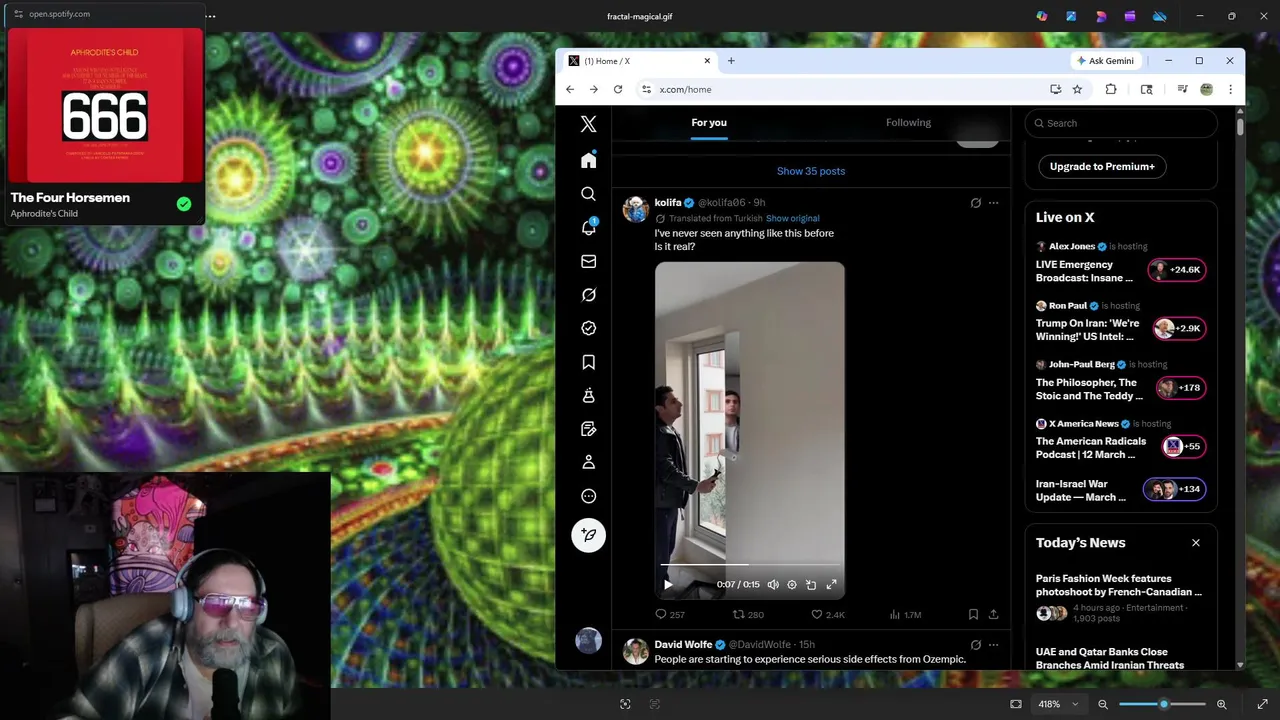The height and width of the screenshot is (720, 1280).
Task: Toggle picture-in-picture on the video
Action: click(811, 584)
